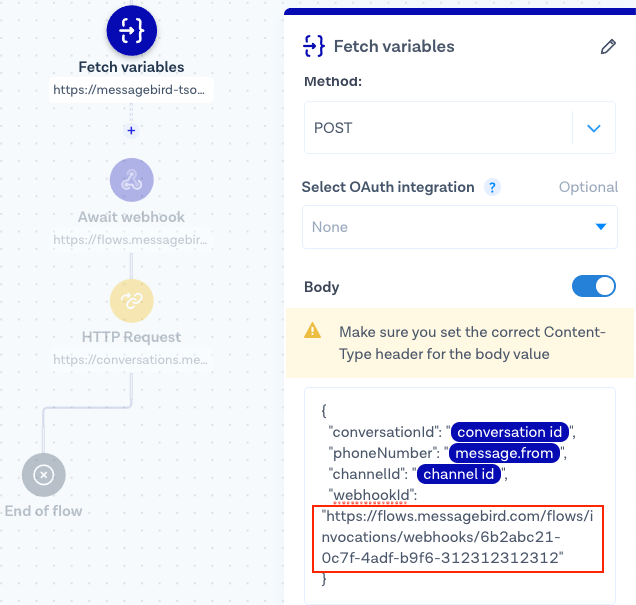This screenshot has width=636, height=605.
Task: Click the pencil icon to rename step
Action: coord(608,47)
